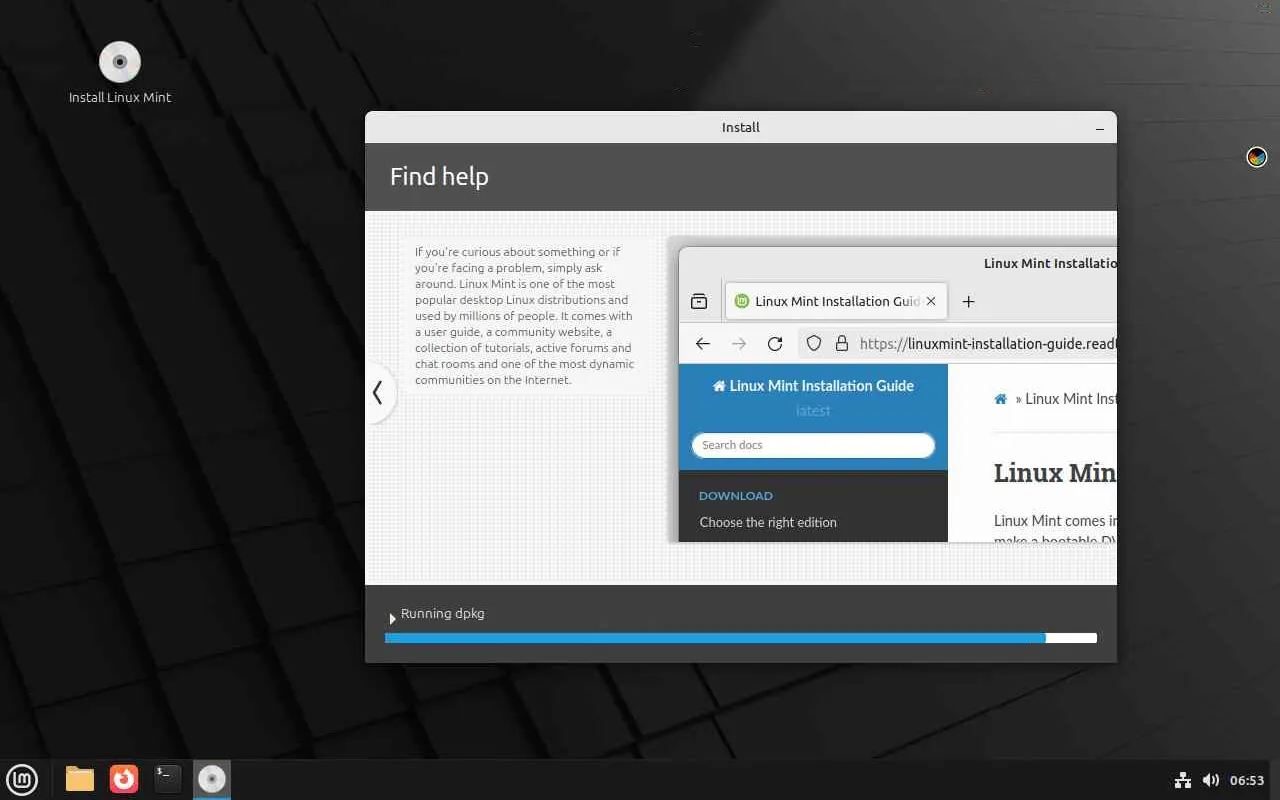1280x800 pixels.
Task: Click the home icon in the breadcrumb
Action: pyautogui.click(x=1000, y=399)
